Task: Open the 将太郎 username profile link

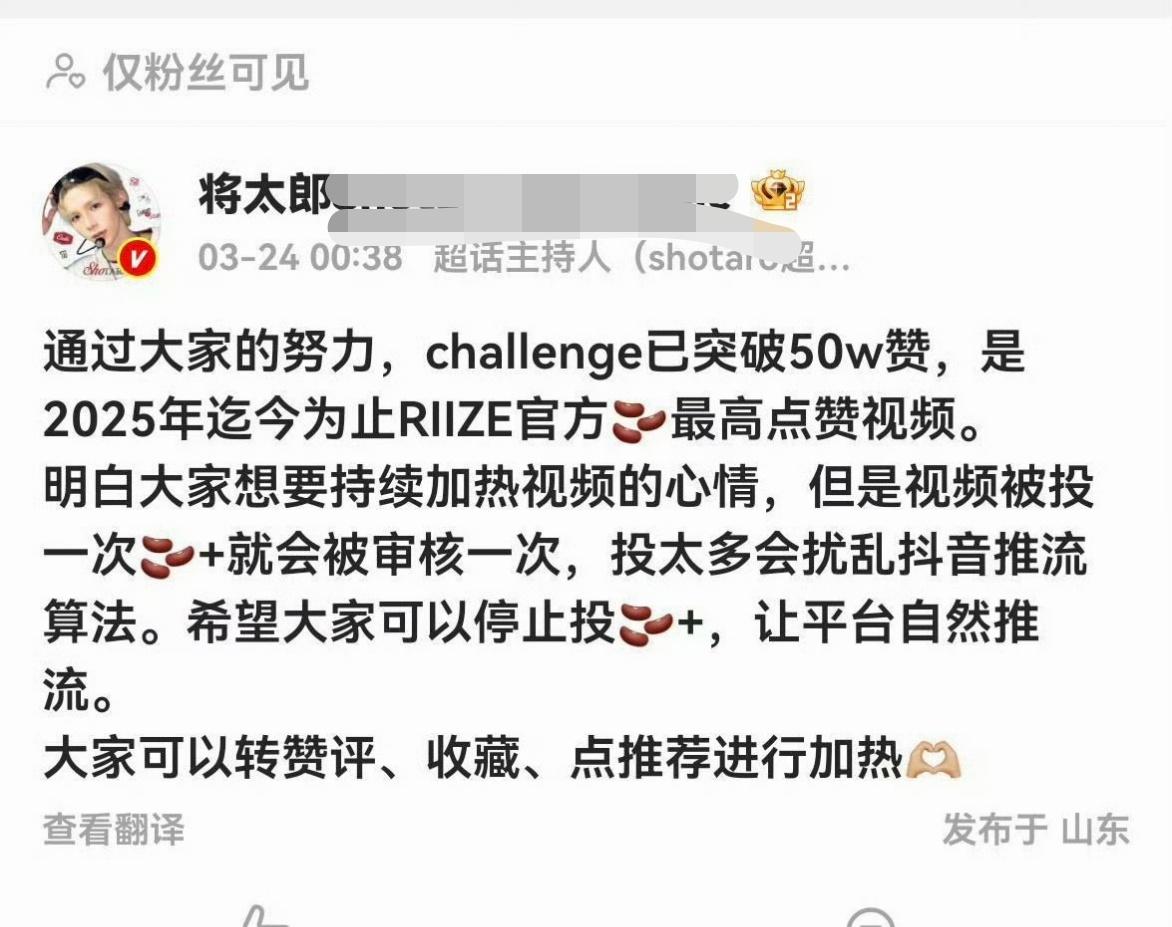Action: click(x=265, y=194)
